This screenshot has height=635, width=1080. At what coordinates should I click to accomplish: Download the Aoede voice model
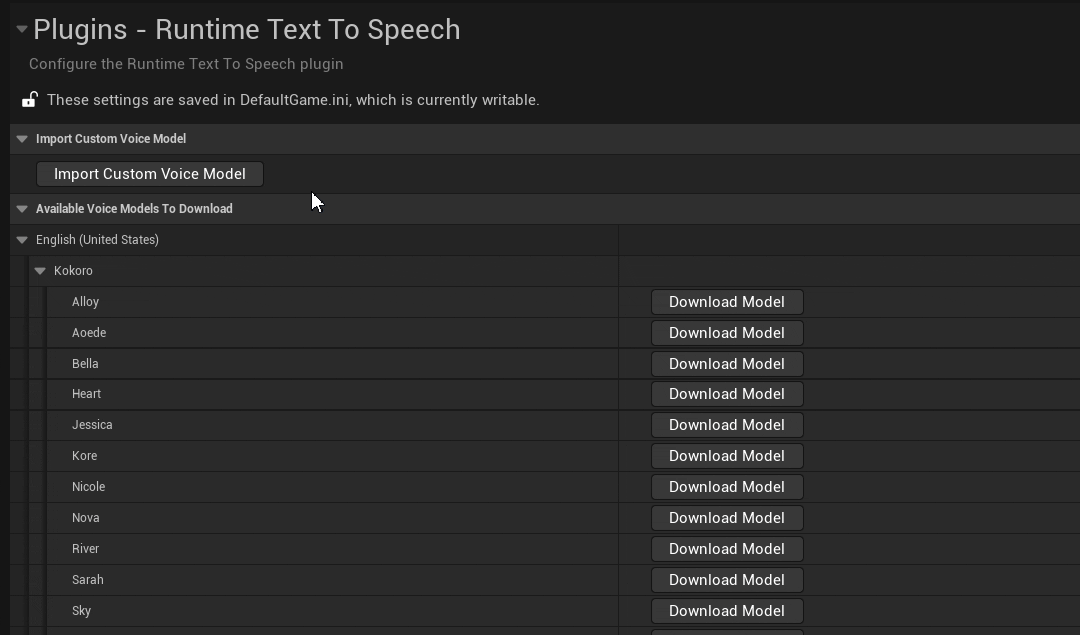(x=727, y=332)
